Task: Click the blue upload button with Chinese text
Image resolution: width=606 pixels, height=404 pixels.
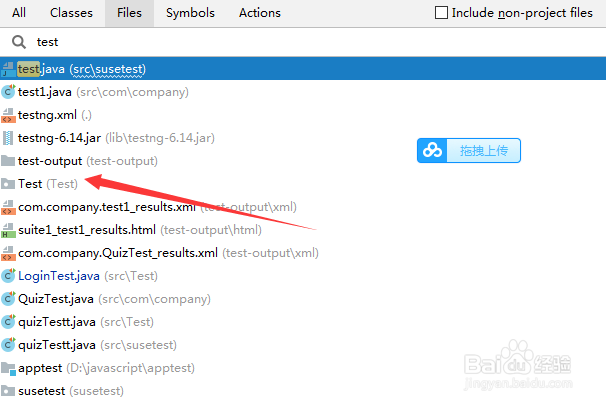Action: pos(469,150)
